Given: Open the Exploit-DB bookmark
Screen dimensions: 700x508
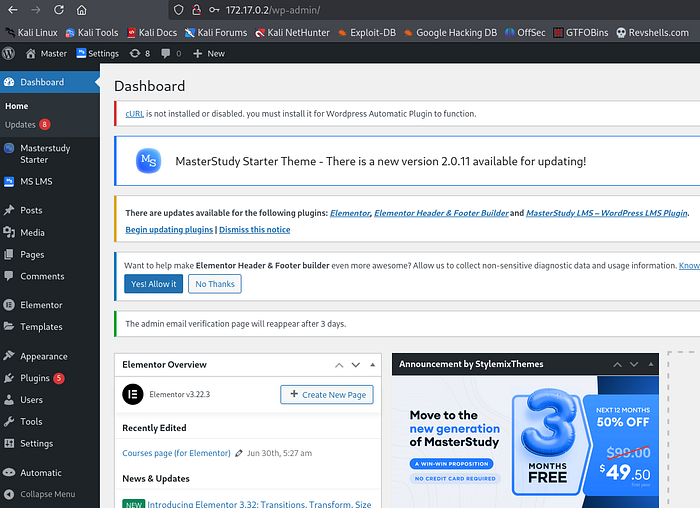Looking at the screenshot, I should pos(367,33).
